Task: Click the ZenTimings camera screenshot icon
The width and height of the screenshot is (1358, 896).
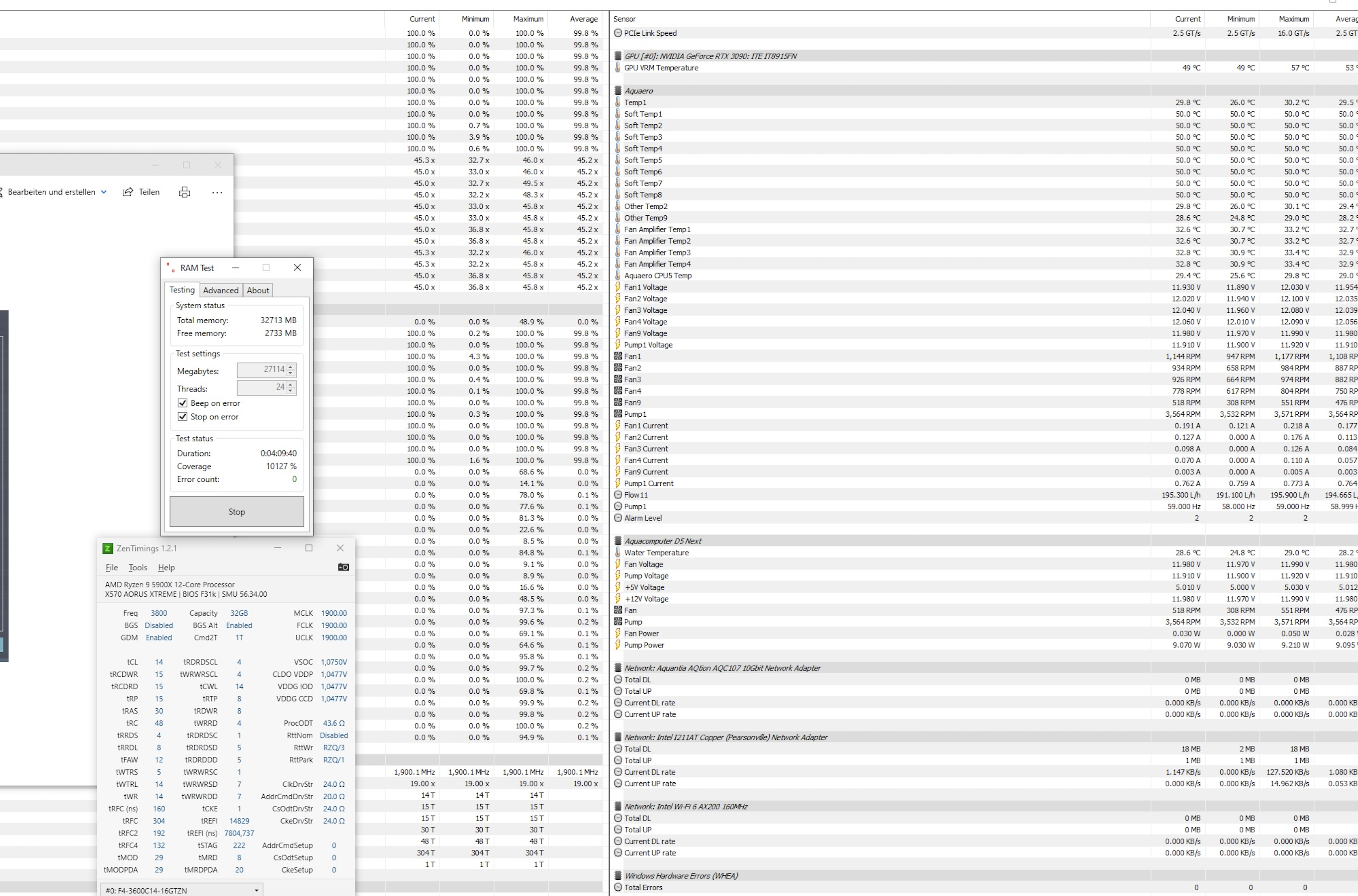Action: [343, 567]
